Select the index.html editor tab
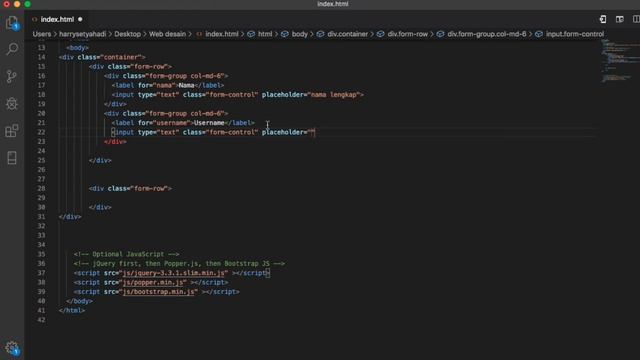This screenshot has height=360, width=640. tap(57, 19)
